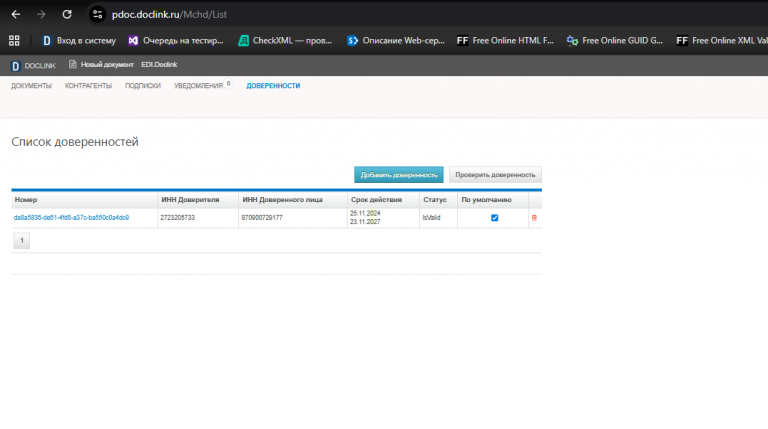Click 'Новый документ' in the top bar
The image size is (768, 429).
101,65
